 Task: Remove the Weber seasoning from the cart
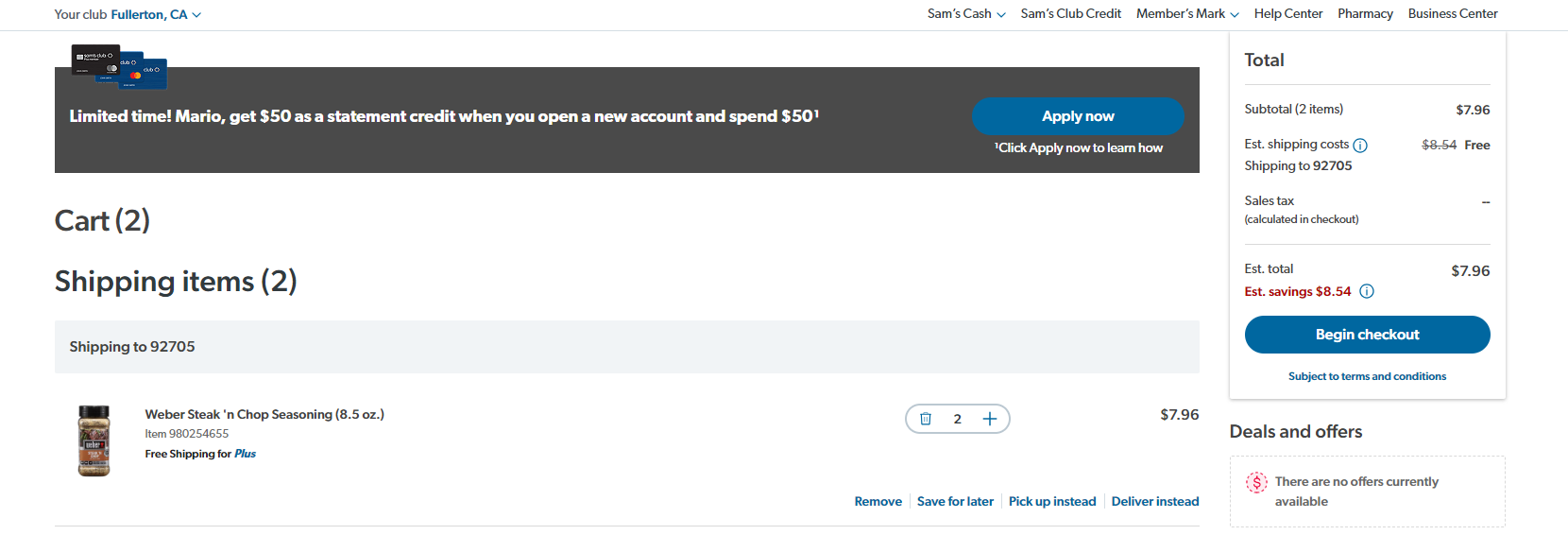(x=878, y=501)
